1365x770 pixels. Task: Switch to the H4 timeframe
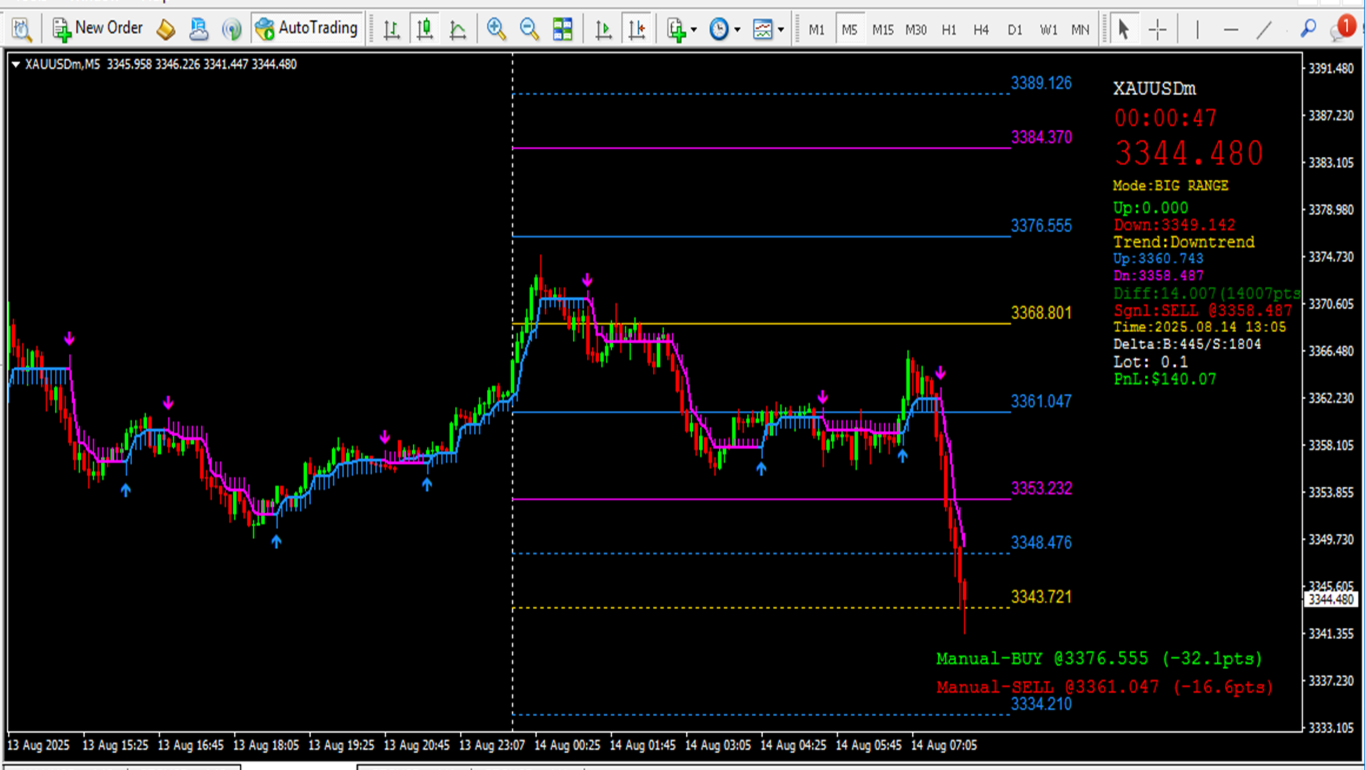(x=981, y=30)
